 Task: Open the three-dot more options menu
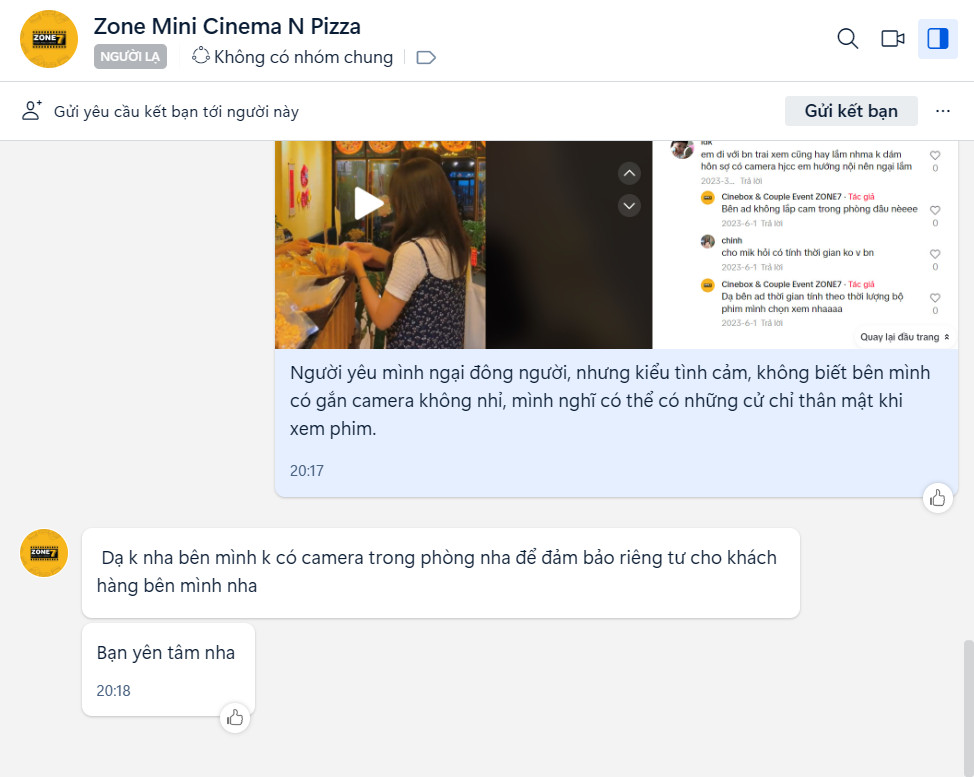pos(942,111)
